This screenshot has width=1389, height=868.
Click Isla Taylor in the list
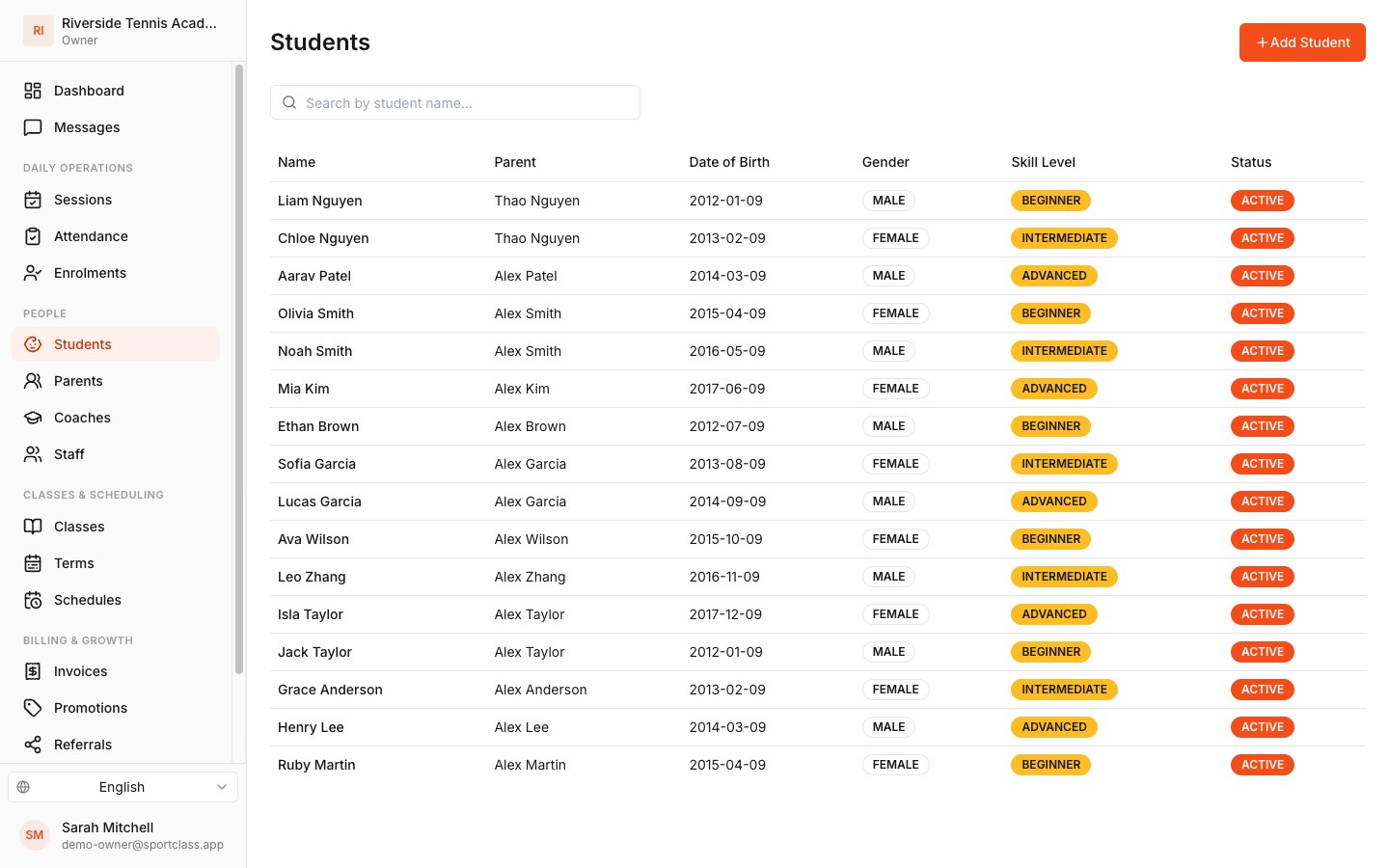point(311,614)
